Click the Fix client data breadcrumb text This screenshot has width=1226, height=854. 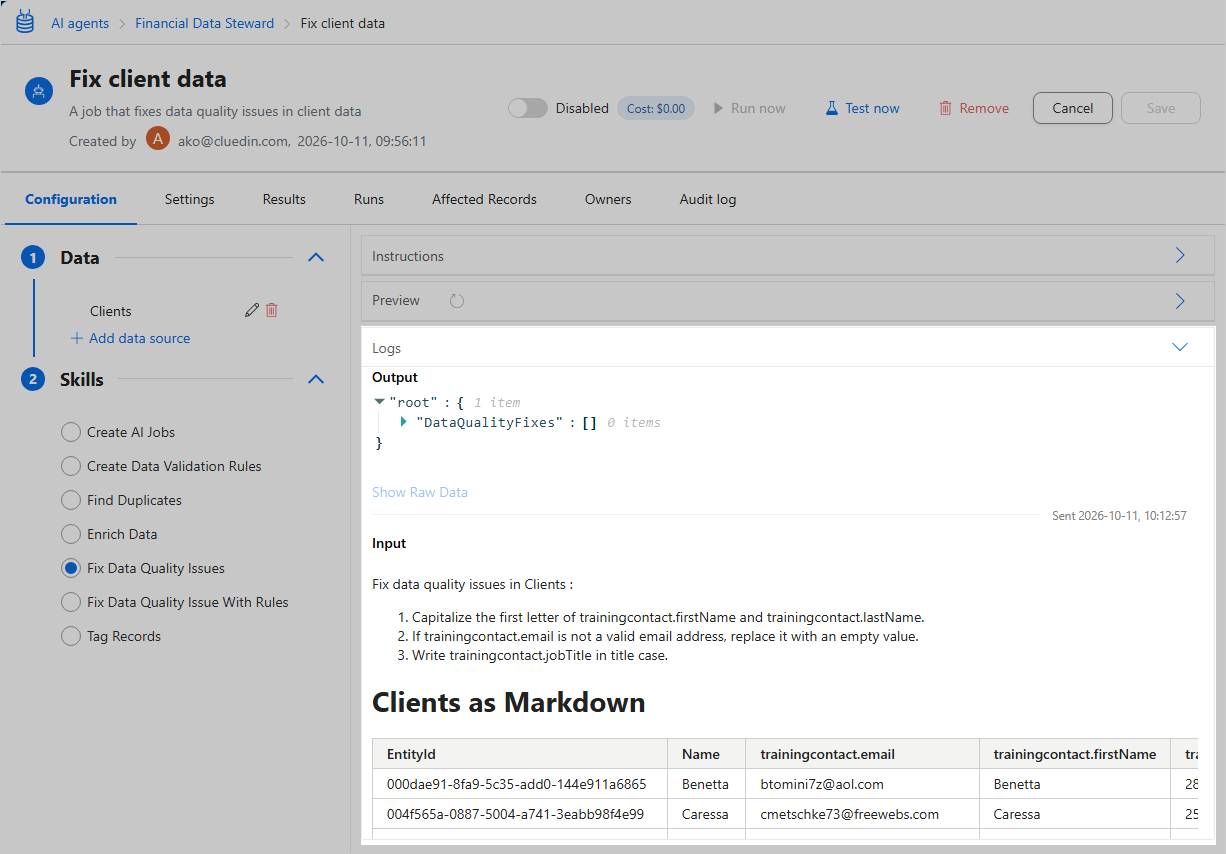coord(343,23)
